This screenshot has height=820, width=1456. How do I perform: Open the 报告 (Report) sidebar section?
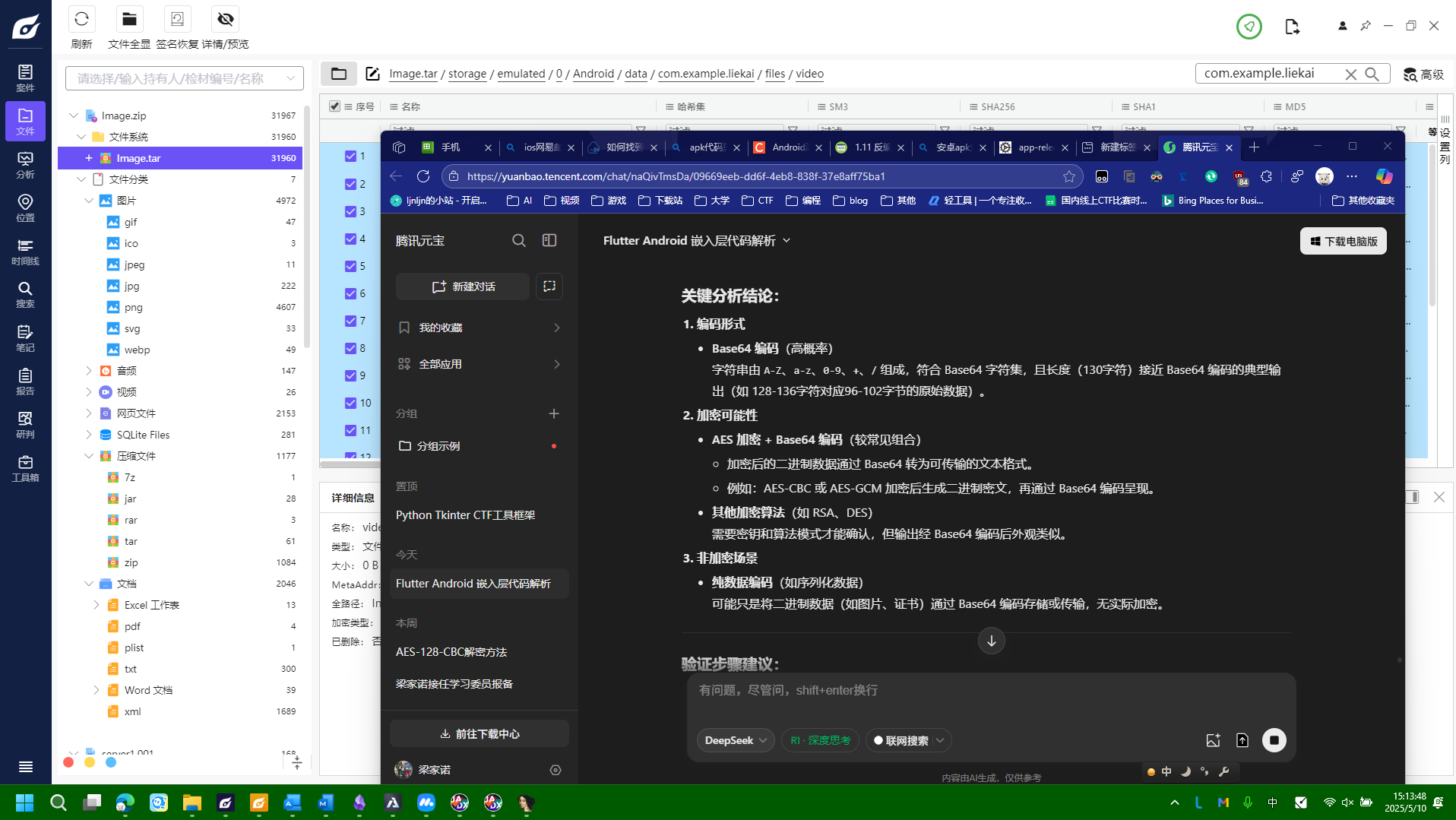pyautogui.click(x=25, y=381)
